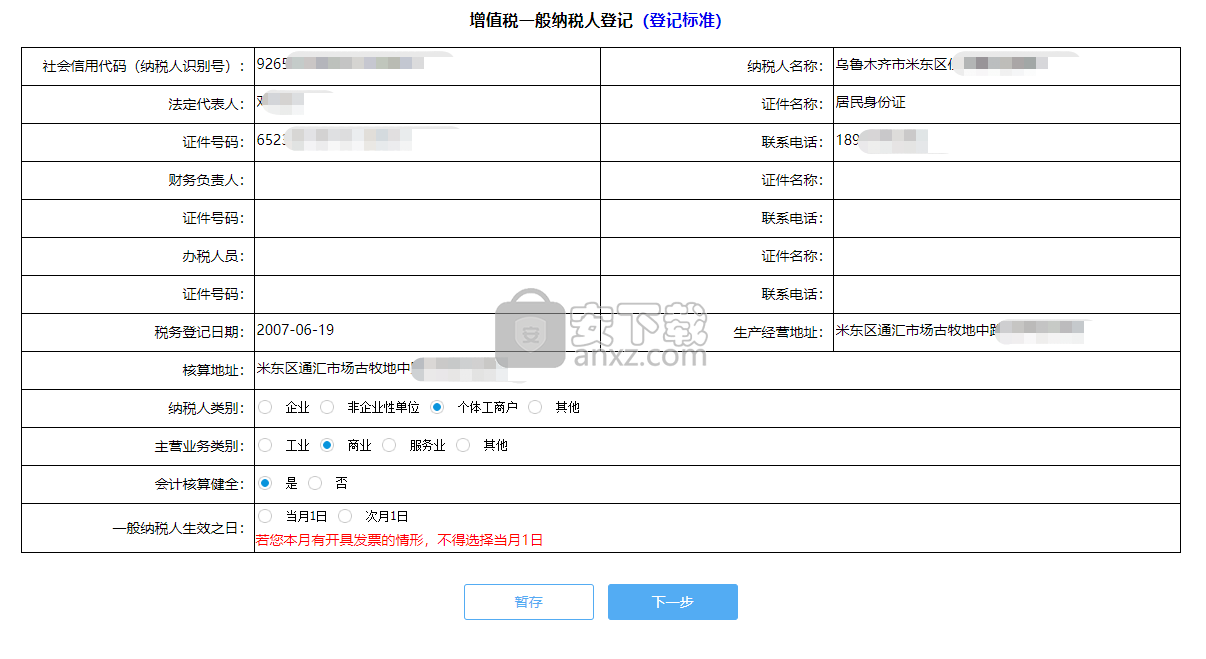The height and width of the screenshot is (659, 1206).
Task: Choose 个体工商户 taxpayer category
Action: pyautogui.click(x=437, y=407)
